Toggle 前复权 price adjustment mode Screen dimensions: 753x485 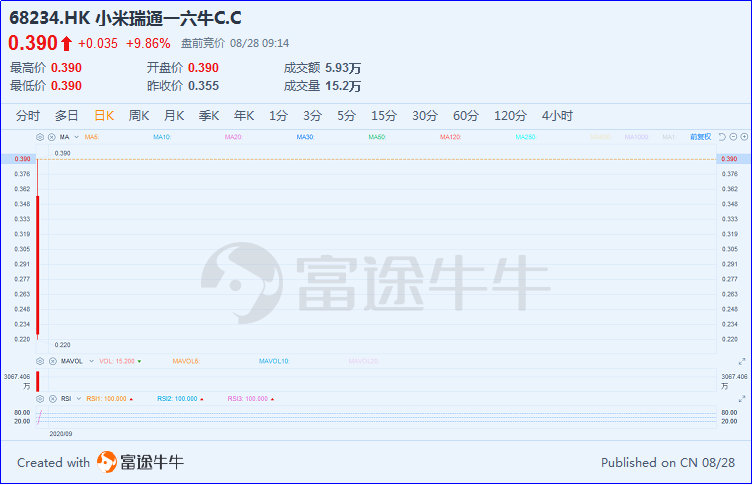pos(701,137)
